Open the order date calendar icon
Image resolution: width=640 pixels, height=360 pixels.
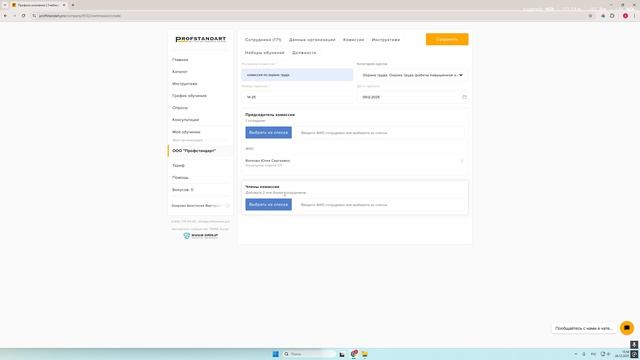click(464, 97)
